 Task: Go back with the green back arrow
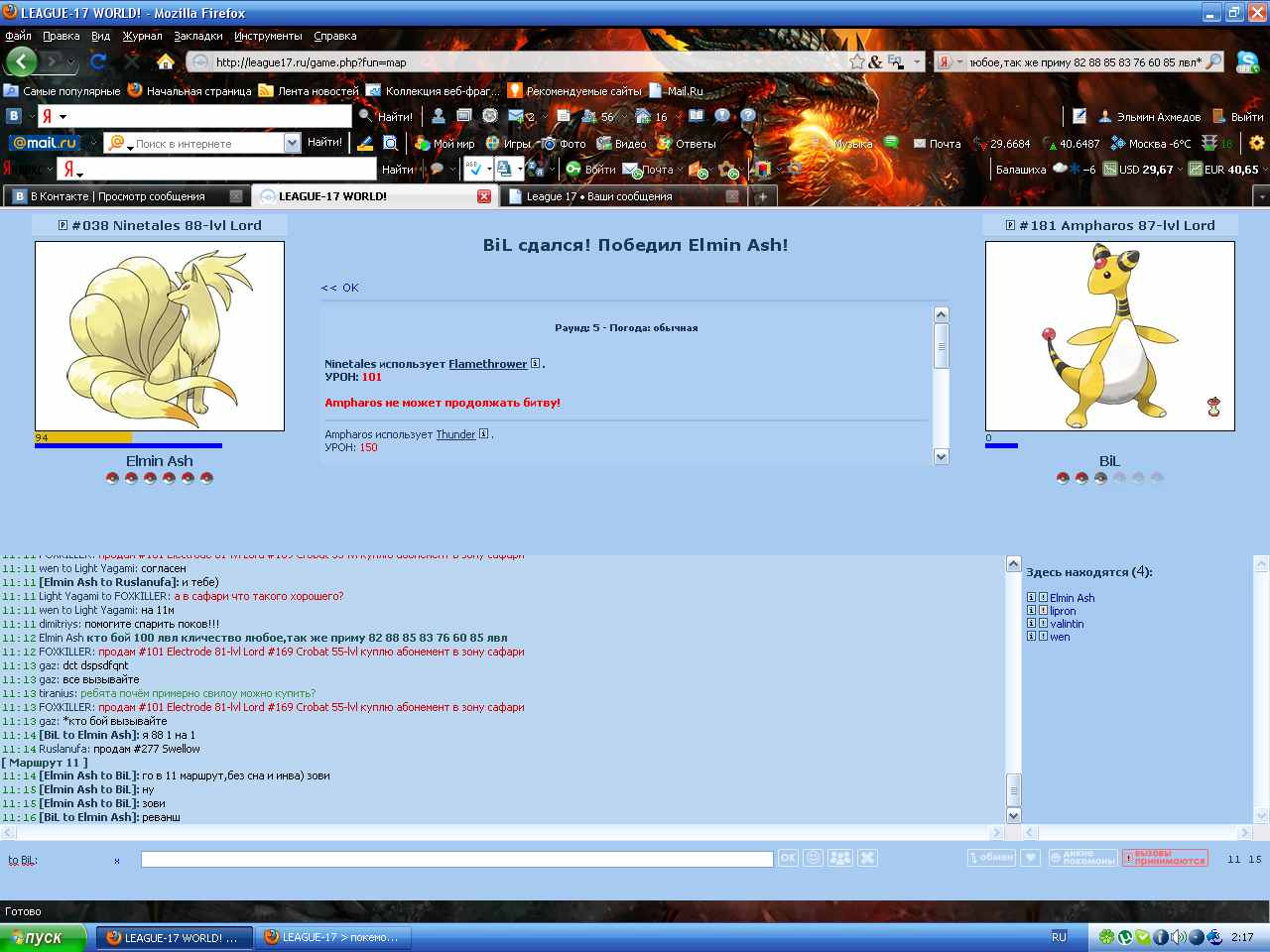pyautogui.click(x=22, y=61)
